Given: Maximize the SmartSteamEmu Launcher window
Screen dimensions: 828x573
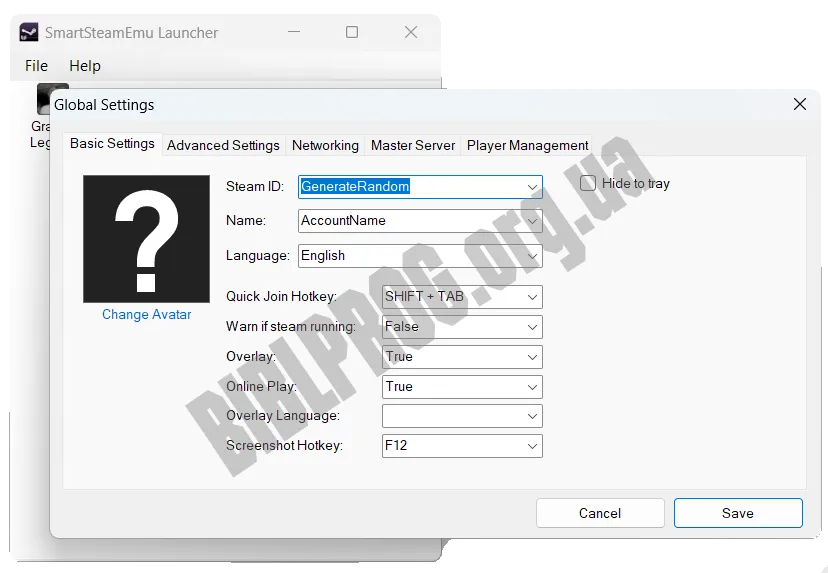Looking at the screenshot, I should point(352,32).
